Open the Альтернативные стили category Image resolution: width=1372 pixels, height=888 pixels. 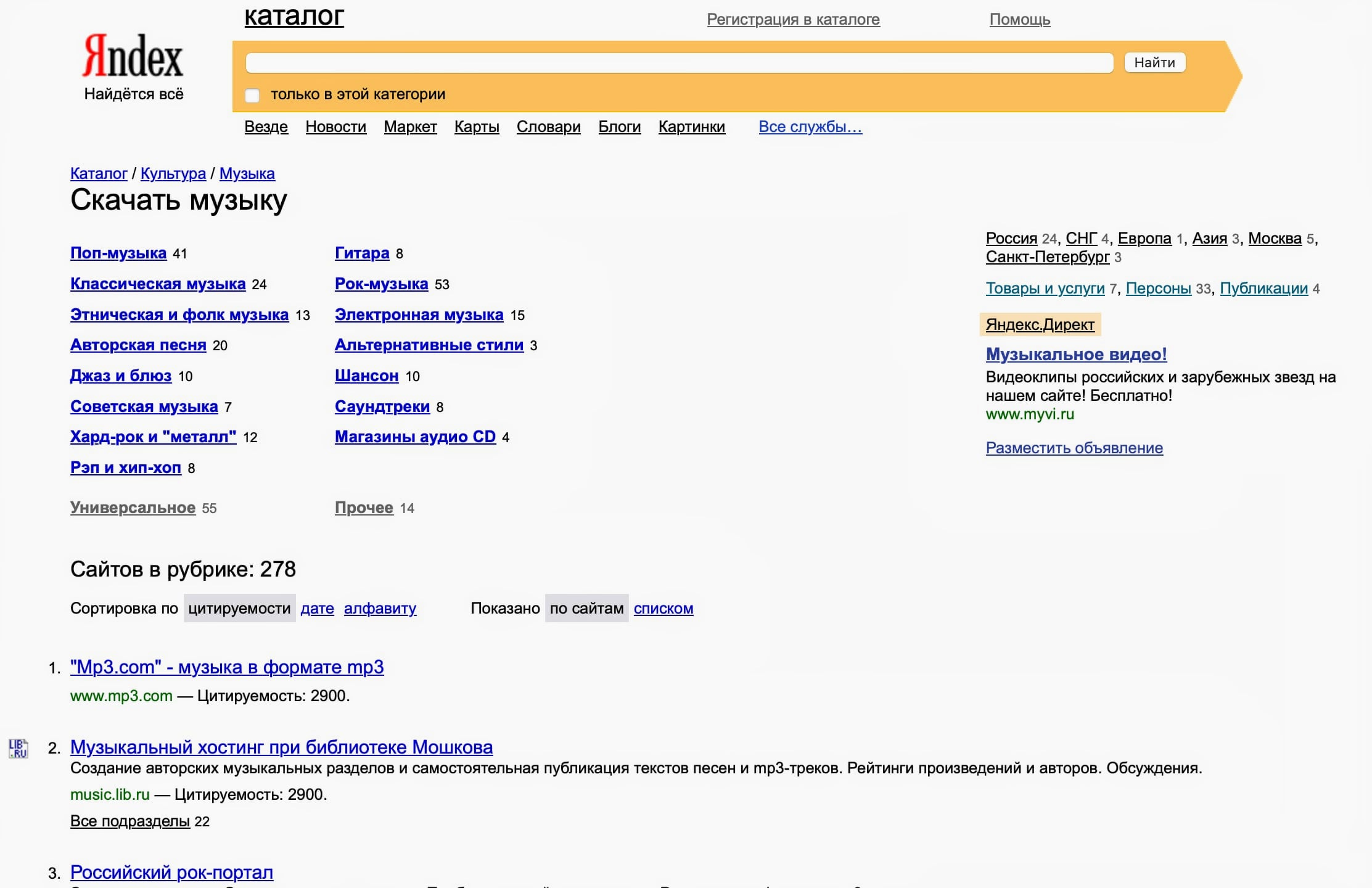point(429,345)
